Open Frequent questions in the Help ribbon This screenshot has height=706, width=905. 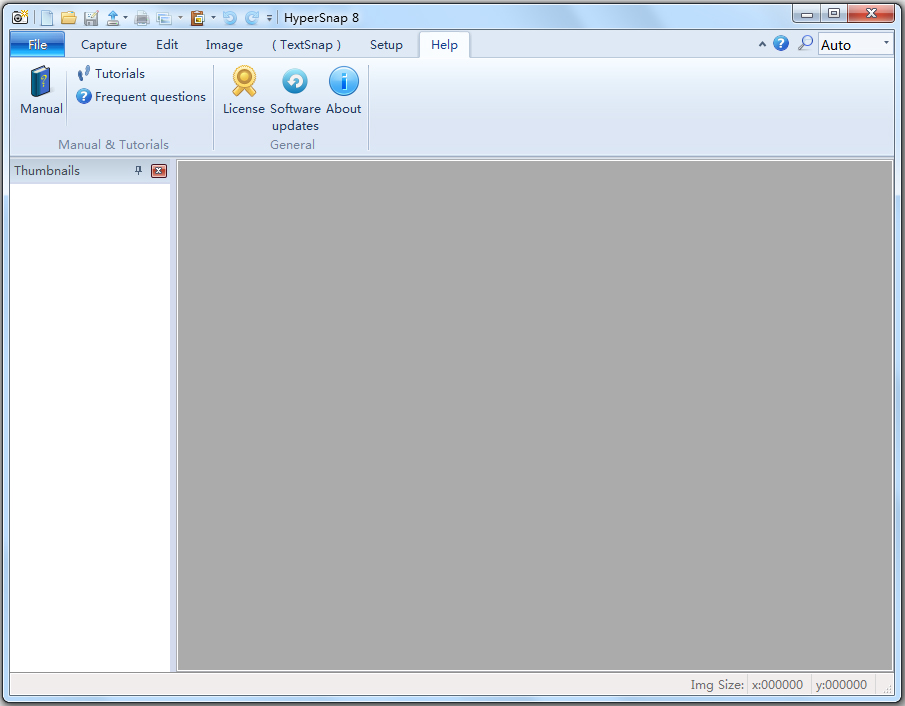141,96
